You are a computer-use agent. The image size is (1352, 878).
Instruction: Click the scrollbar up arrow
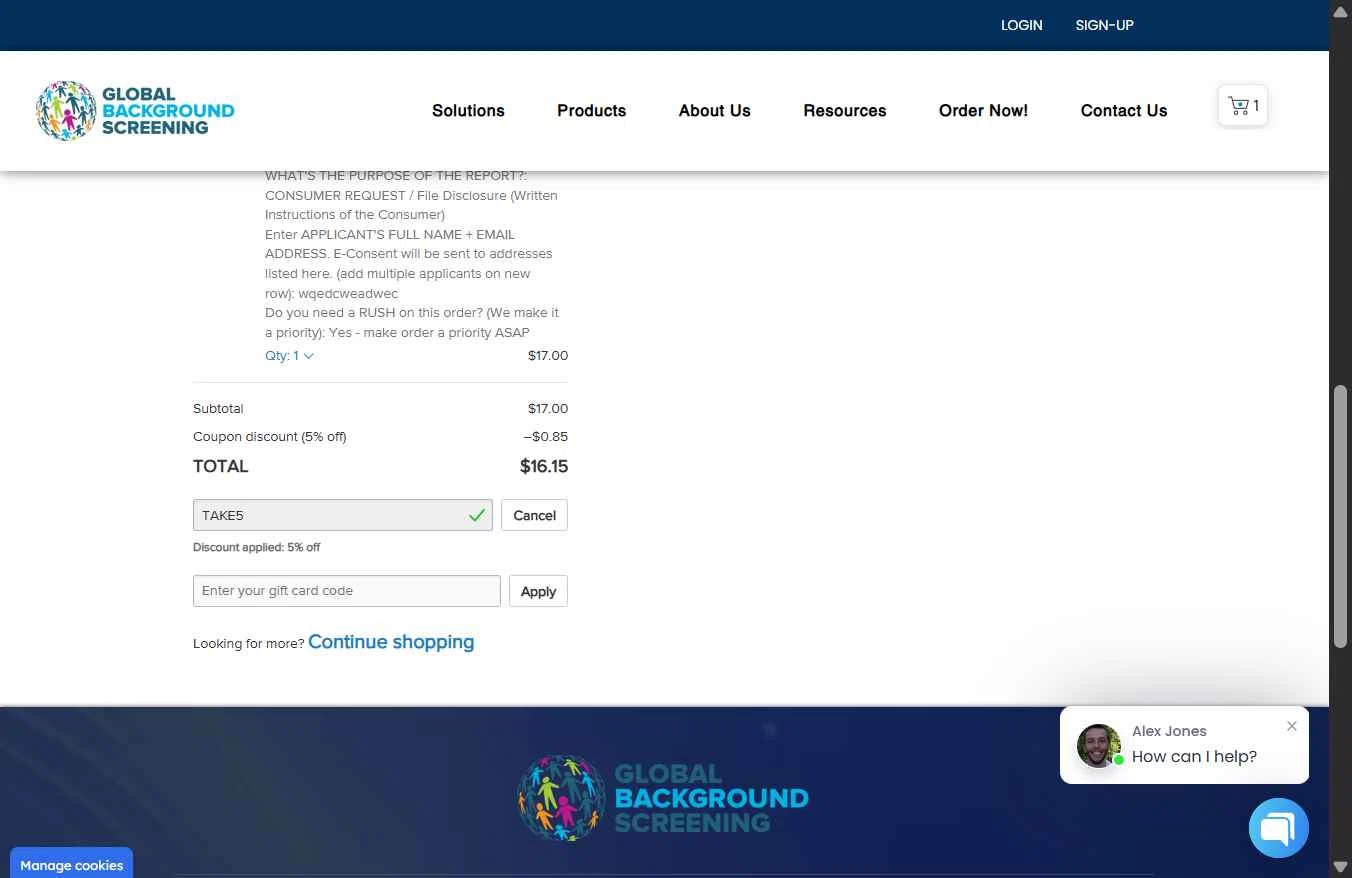click(x=1341, y=11)
